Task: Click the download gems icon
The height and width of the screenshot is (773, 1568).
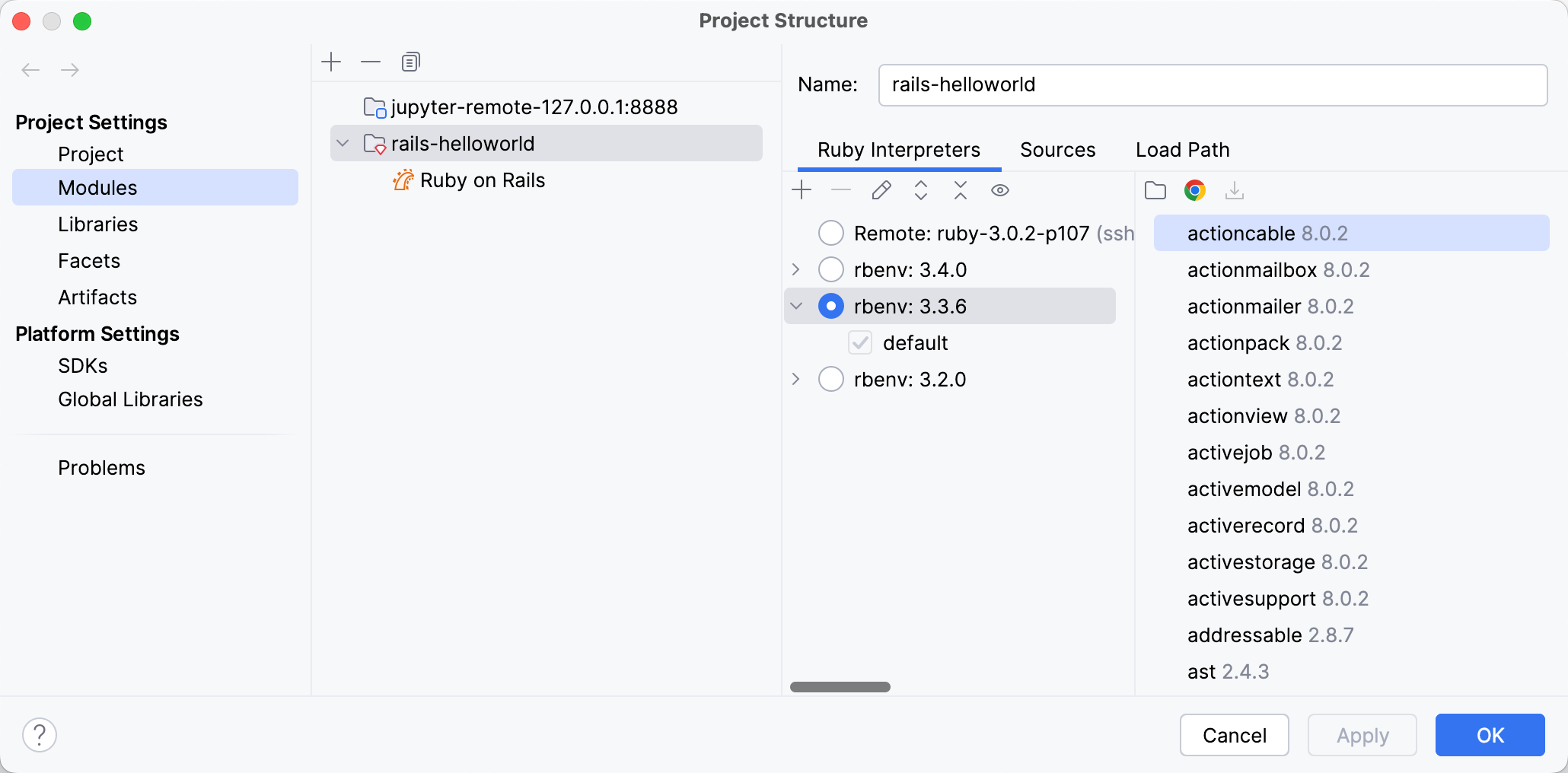Action: [1235, 190]
